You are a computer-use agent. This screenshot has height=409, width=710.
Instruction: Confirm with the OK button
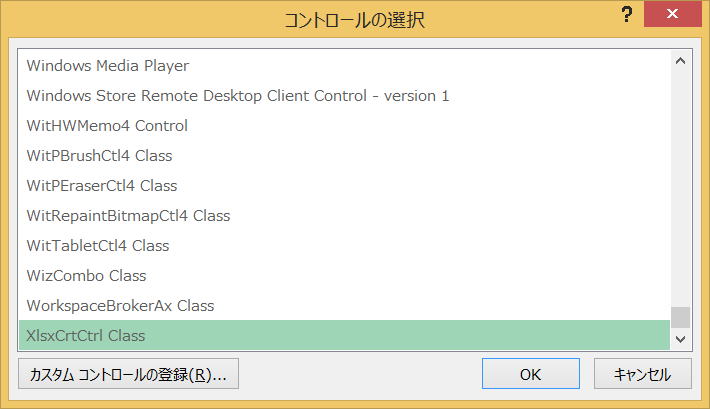click(x=531, y=374)
